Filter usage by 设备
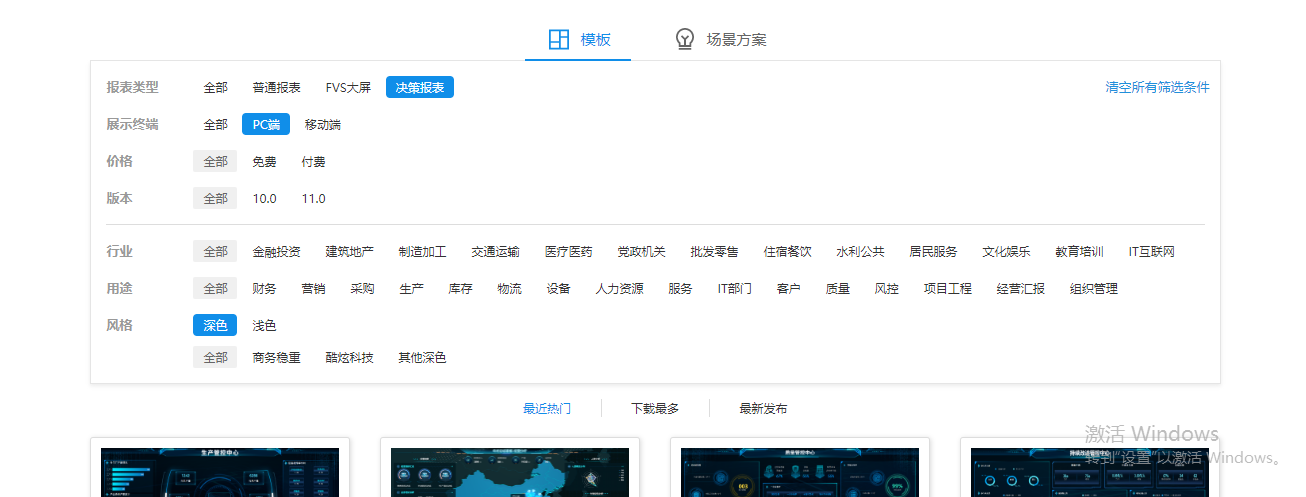 coord(558,288)
